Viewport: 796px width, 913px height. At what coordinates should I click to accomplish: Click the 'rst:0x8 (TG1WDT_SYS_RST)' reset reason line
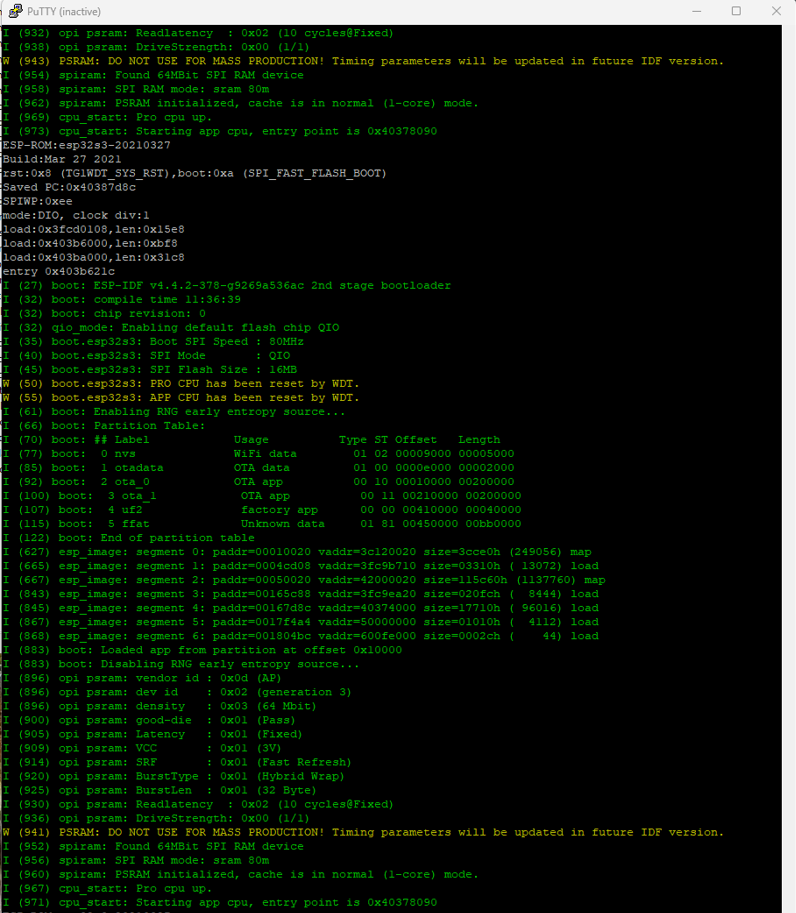pos(194,173)
